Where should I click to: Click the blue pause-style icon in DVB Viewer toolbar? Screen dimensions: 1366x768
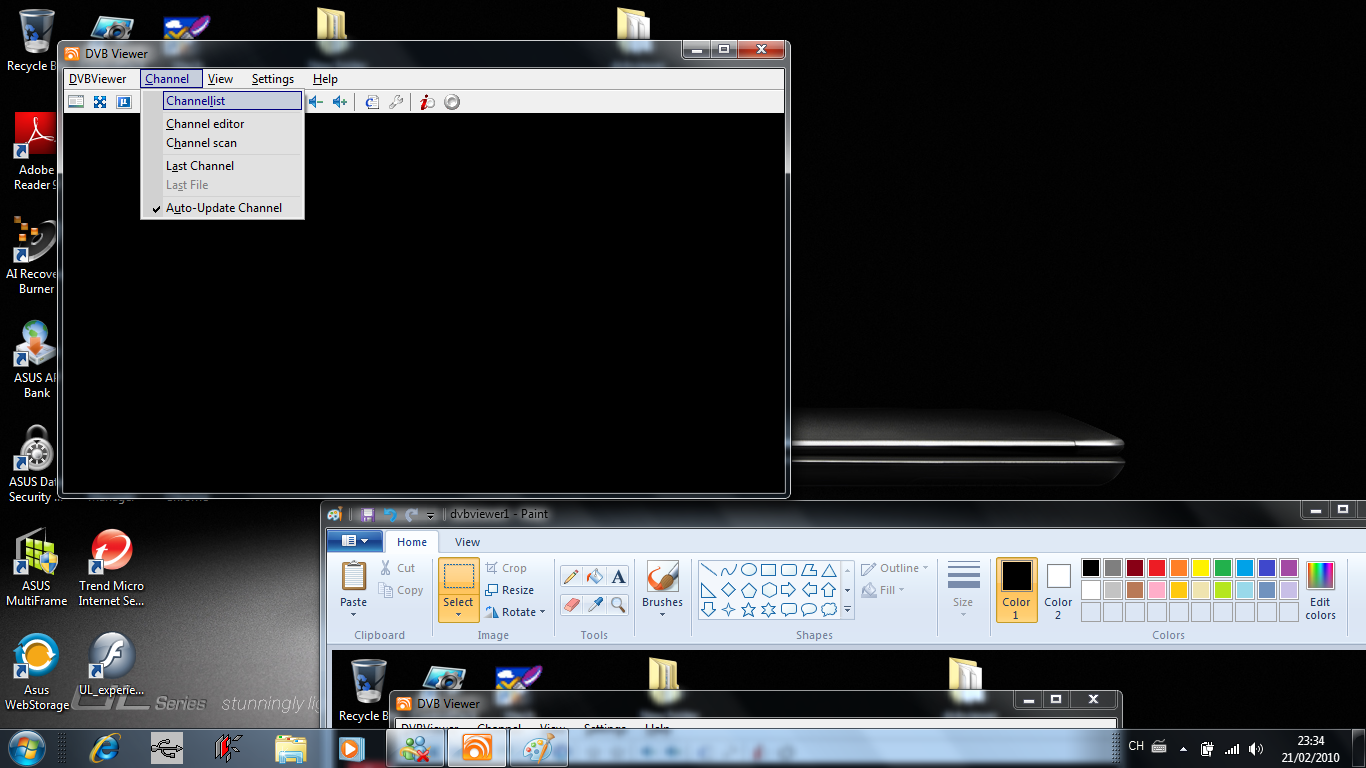[124, 102]
